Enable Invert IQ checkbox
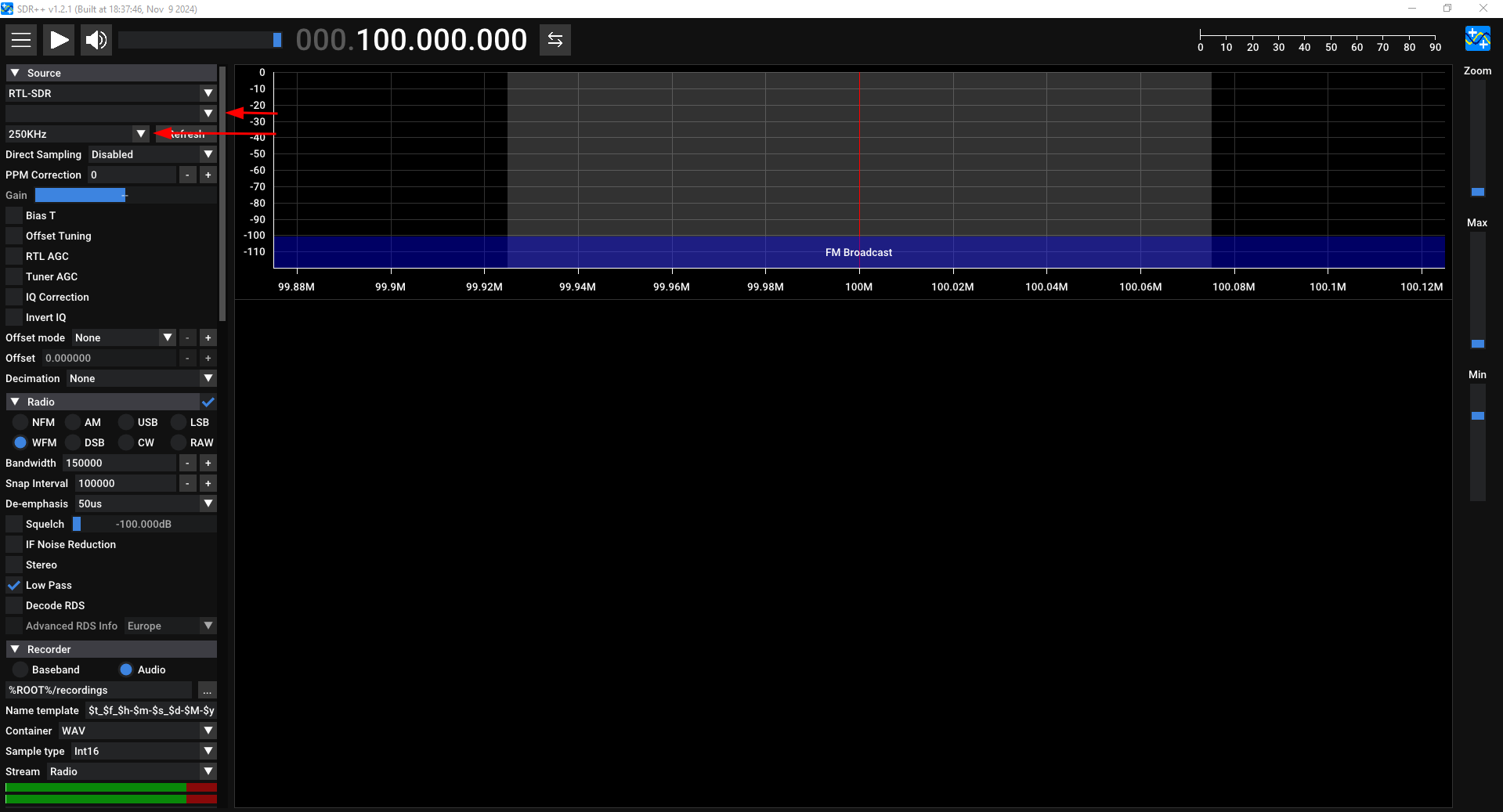 pyautogui.click(x=14, y=317)
